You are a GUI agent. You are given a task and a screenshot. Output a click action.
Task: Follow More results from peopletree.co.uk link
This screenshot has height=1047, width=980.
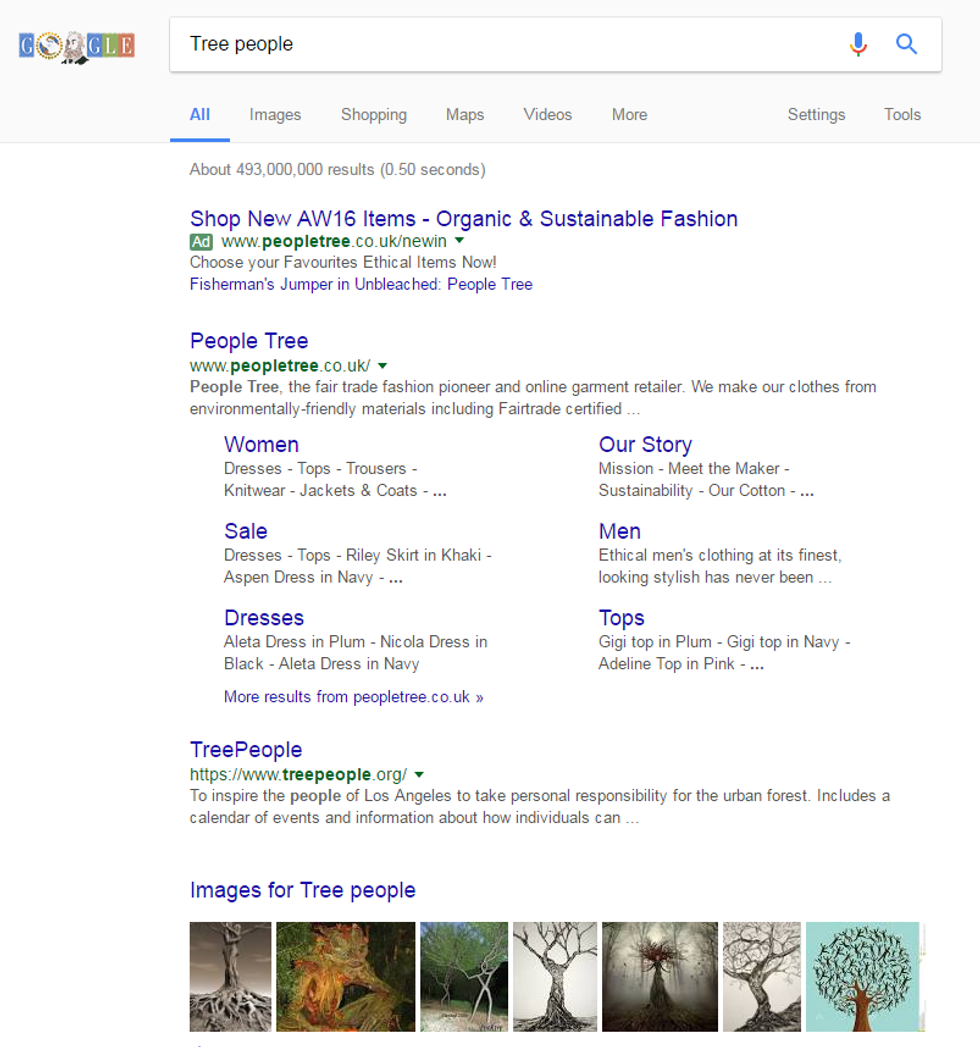[353, 697]
